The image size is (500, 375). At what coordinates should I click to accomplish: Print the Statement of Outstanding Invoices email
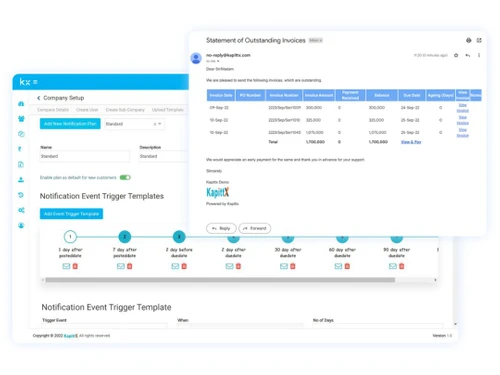tap(469, 40)
